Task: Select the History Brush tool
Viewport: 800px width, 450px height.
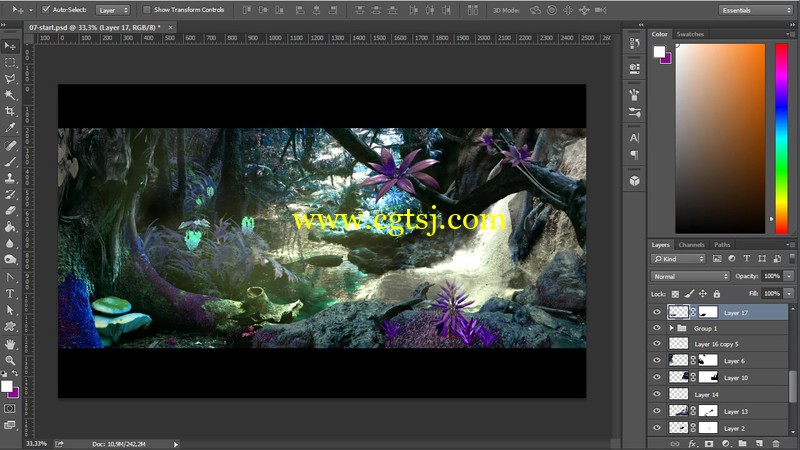Action: point(10,194)
